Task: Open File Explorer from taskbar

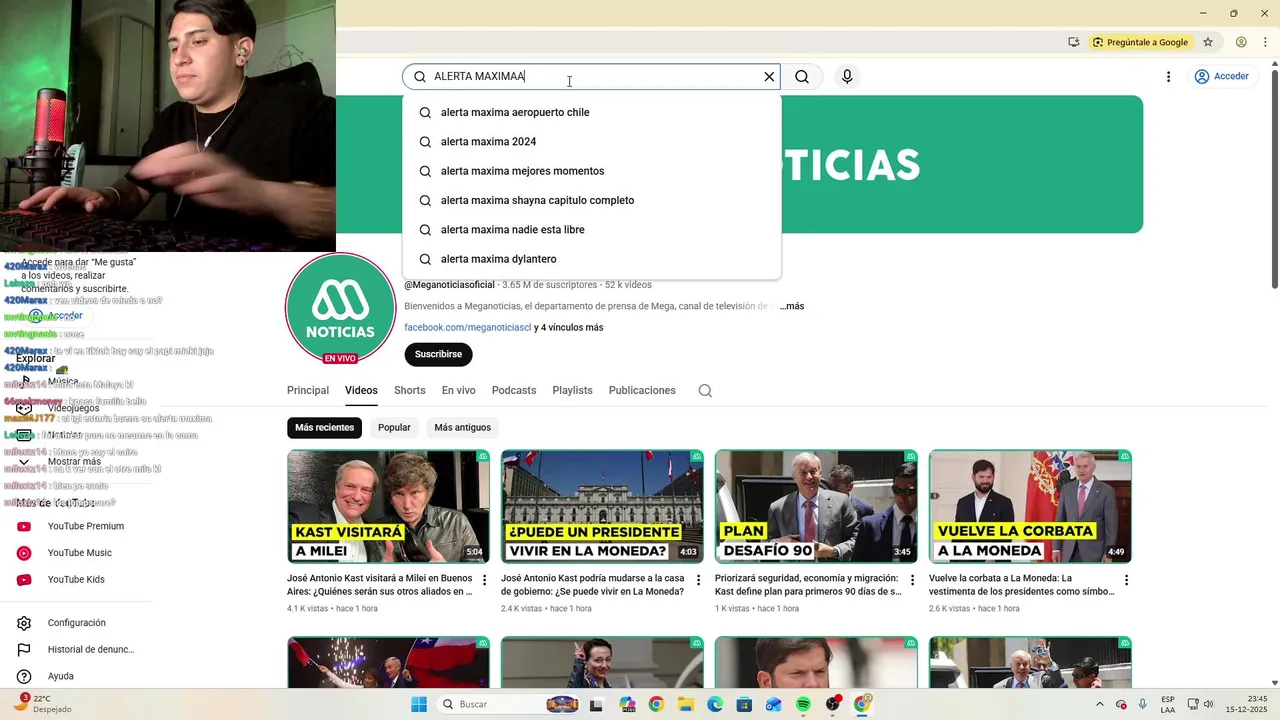Action: pos(686,704)
